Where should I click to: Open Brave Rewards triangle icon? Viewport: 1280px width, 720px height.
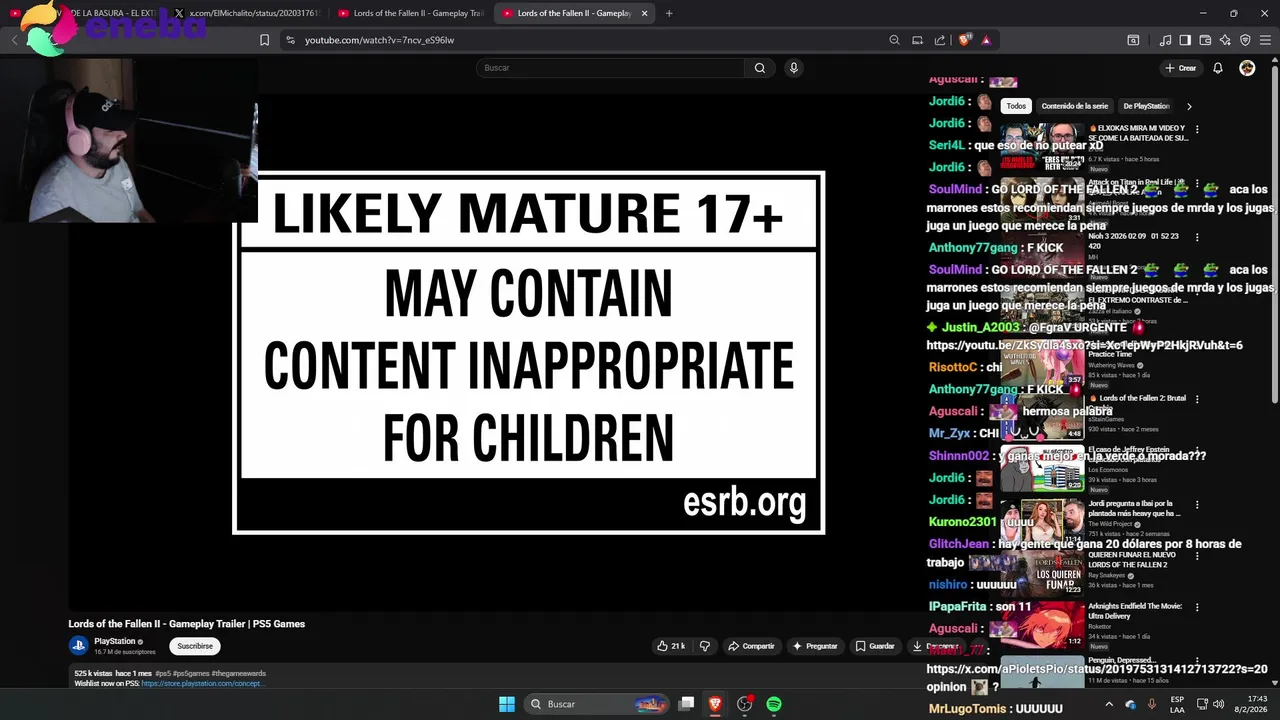(986, 40)
